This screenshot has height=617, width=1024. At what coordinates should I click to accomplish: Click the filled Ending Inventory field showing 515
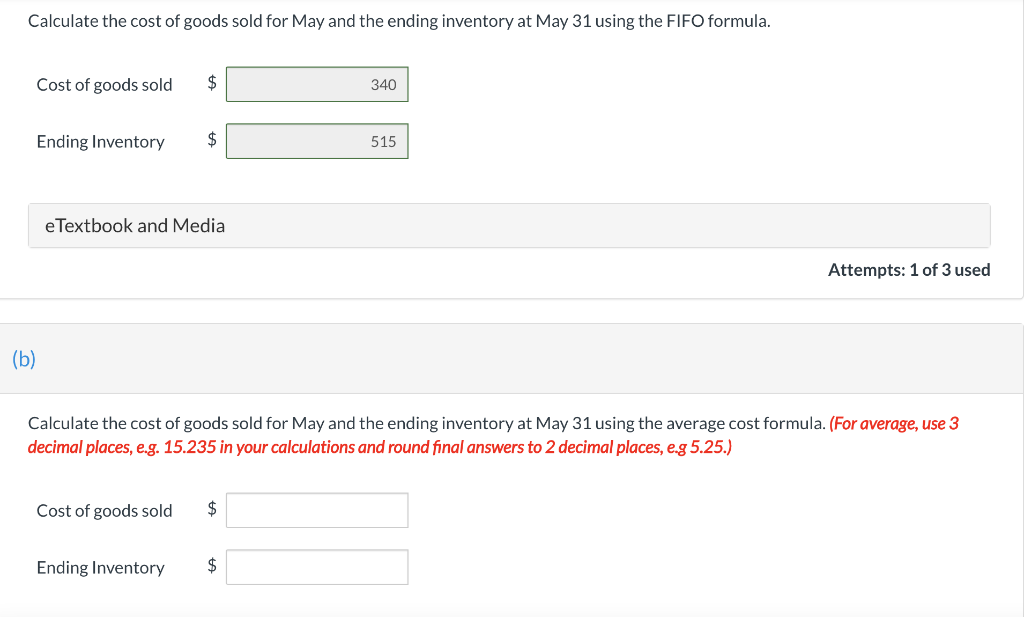(317, 141)
